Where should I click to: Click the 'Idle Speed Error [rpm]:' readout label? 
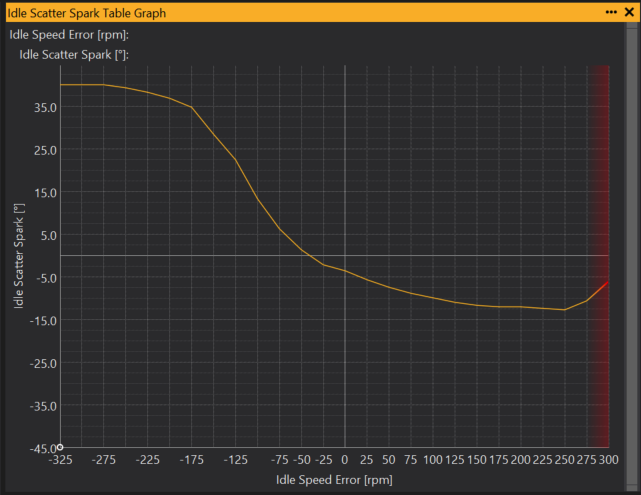[x=69, y=35]
